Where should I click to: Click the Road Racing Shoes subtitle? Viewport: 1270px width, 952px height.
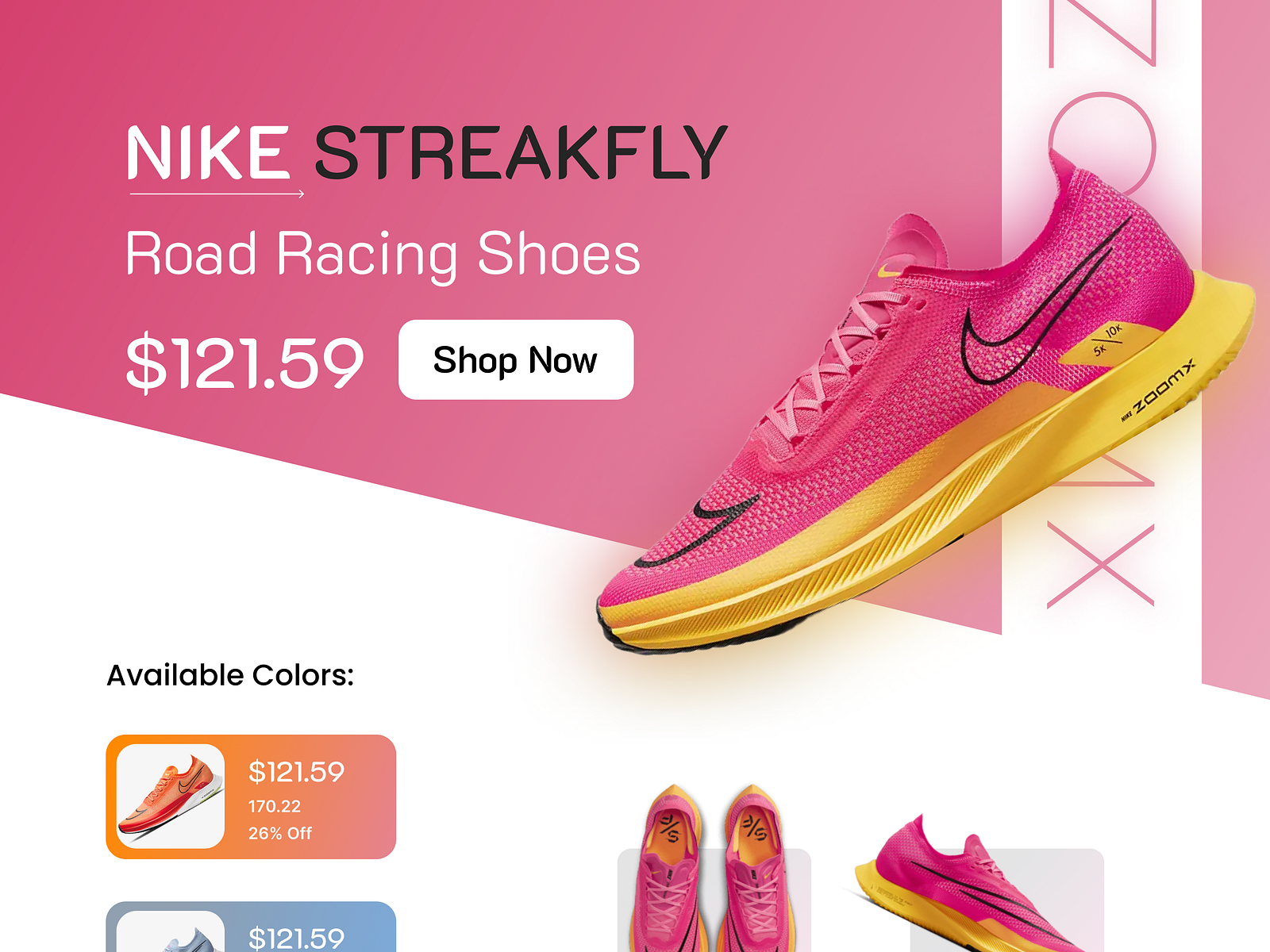point(383,254)
